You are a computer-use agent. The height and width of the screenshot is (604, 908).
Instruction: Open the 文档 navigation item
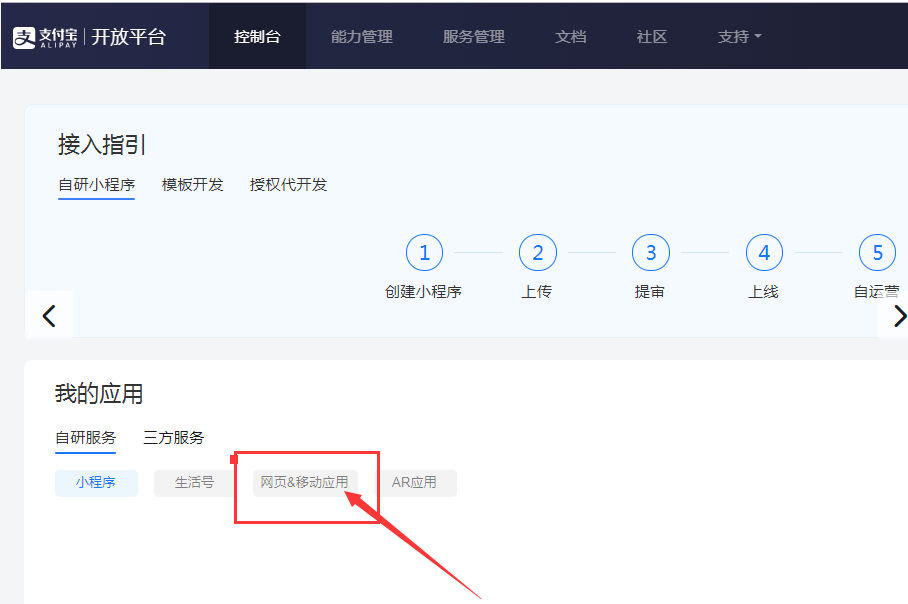coord(571,37)
